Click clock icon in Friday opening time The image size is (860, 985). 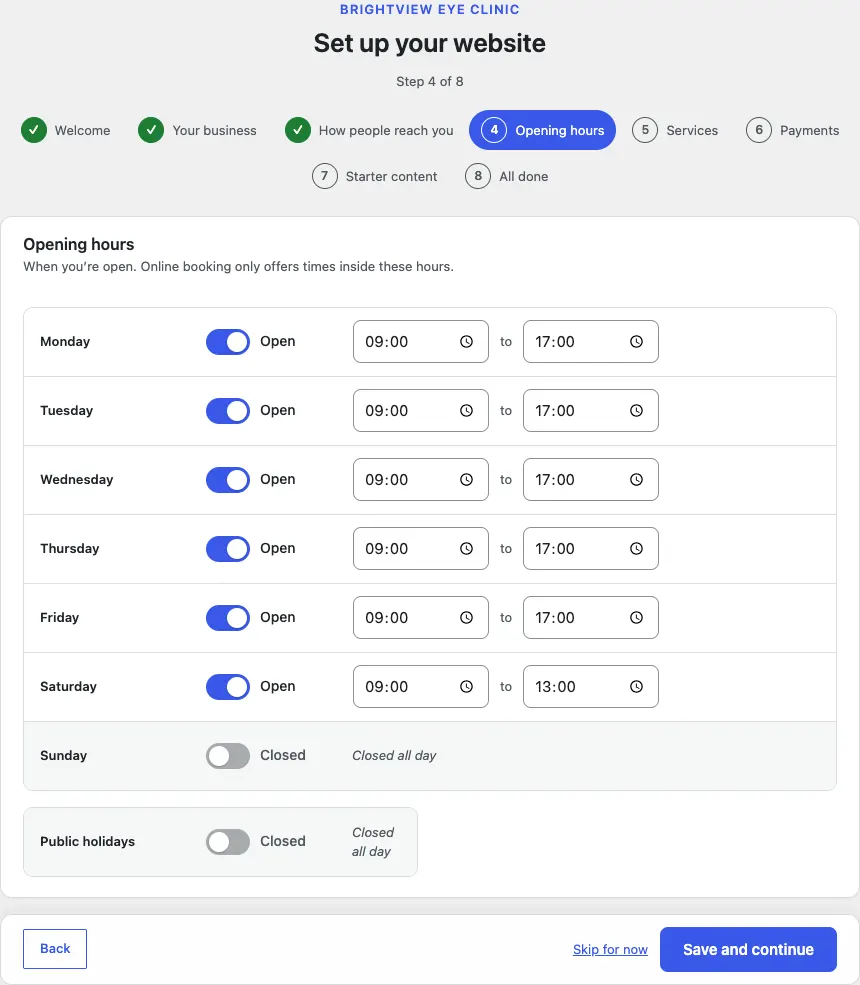(x=466, y=618)
